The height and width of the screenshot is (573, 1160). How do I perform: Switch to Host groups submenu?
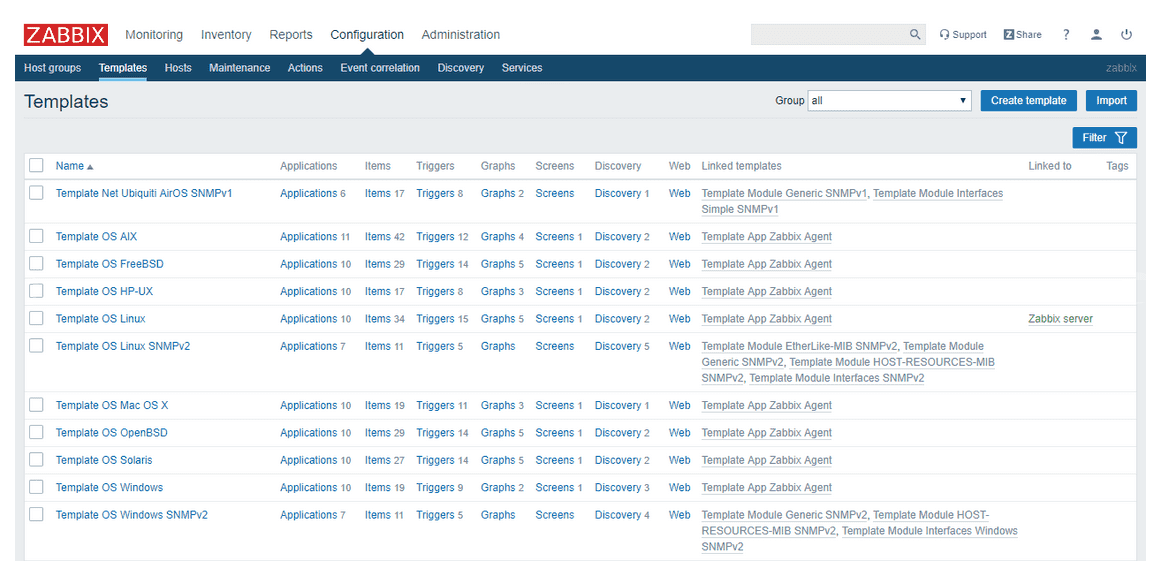pyautogui.click(x=53, y=68)
